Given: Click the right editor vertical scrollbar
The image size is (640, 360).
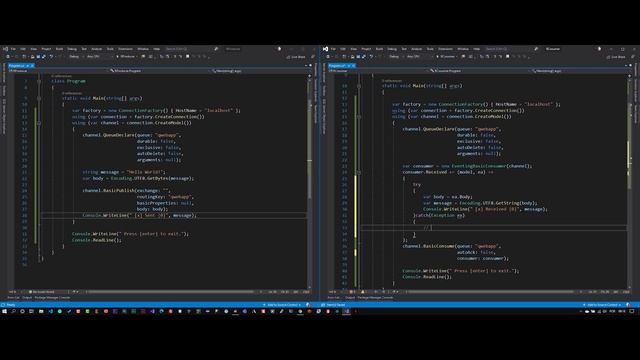Looking at the screenshot, I should [629, 184].
